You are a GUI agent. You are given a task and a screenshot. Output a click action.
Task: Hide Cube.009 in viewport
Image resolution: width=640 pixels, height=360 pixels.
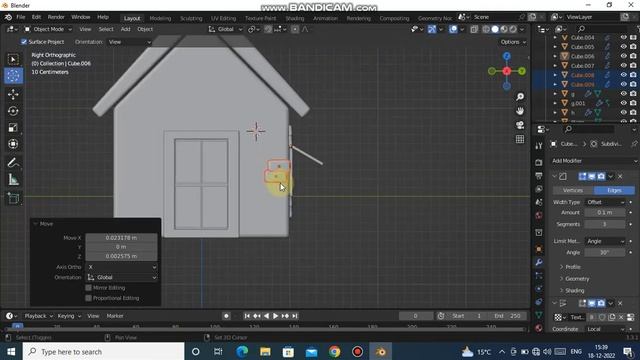(x=623, y=84)
